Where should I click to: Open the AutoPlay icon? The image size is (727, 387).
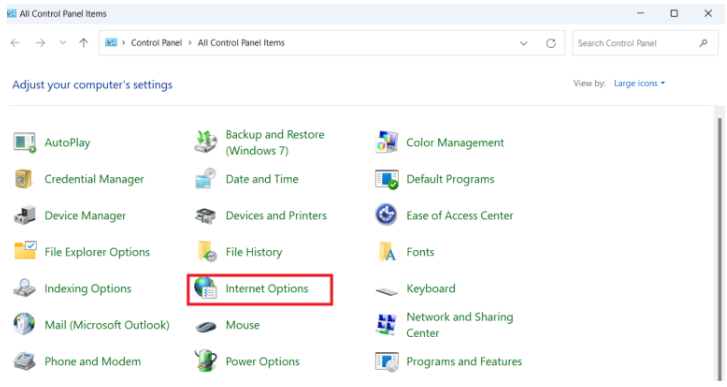pyautogui.click(x=25, y=142)
